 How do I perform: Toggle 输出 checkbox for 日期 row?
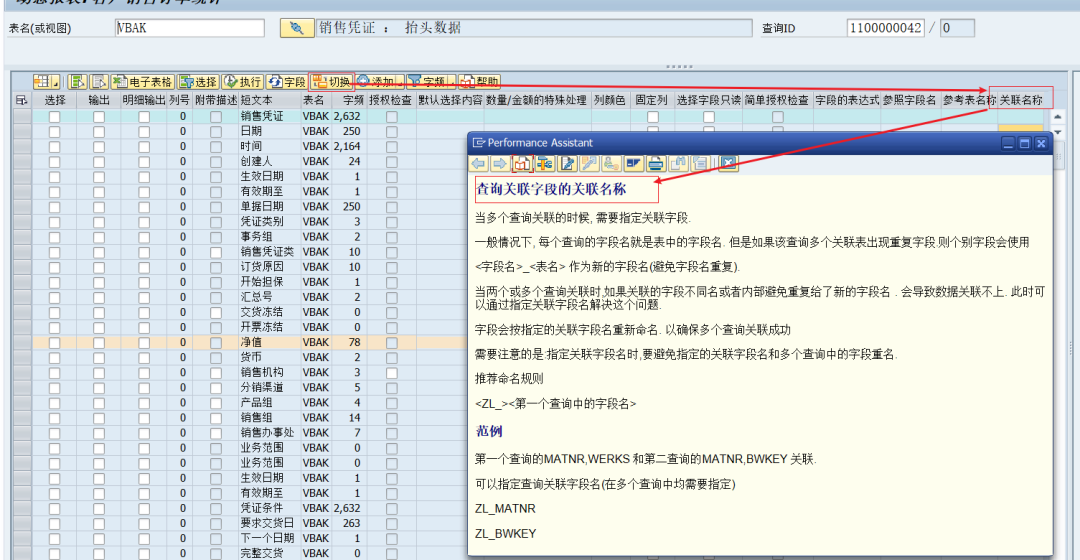coord(99,132)
